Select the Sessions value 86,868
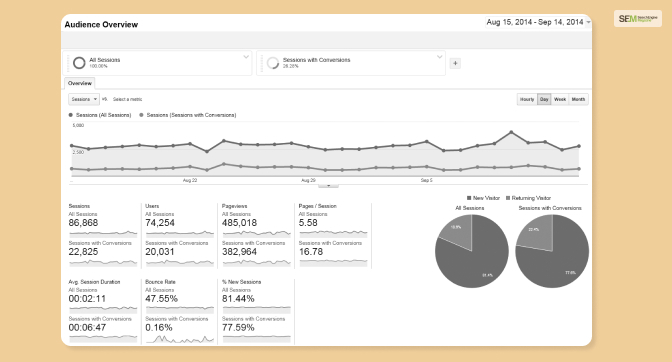 [x=83, y=223]
